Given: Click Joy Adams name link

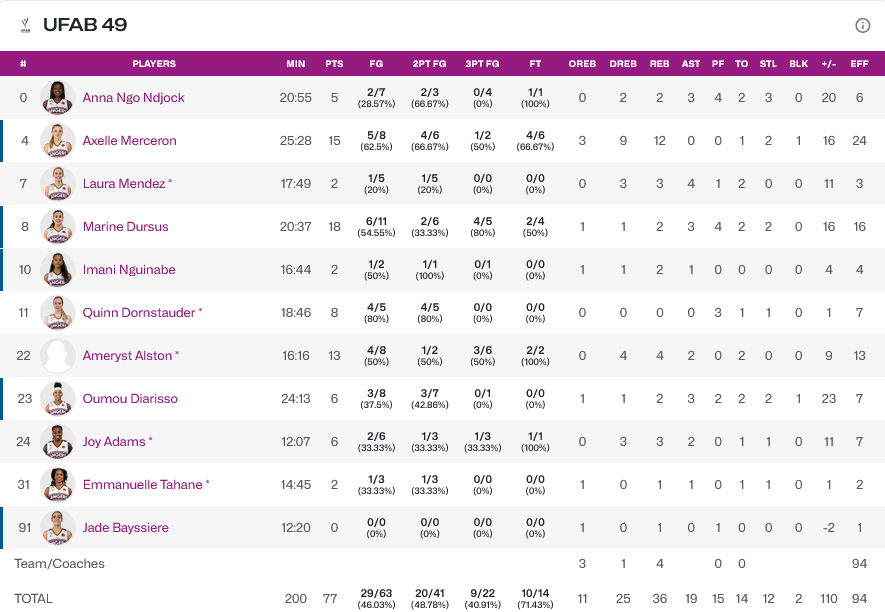Looking at the screenshot, I should (x=114, y=442).
